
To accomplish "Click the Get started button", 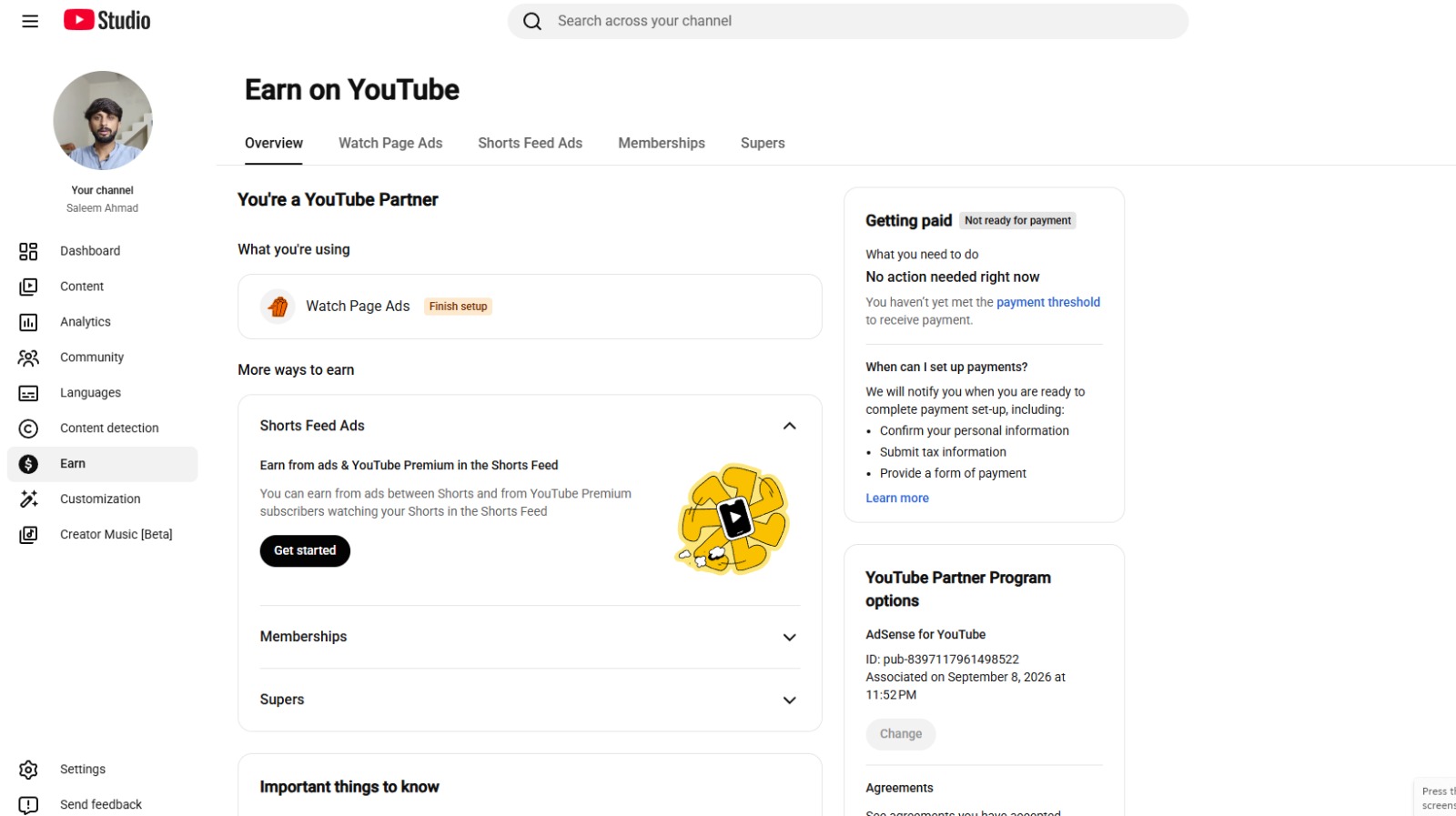I will pyautogui.click(x=305, y=550).
